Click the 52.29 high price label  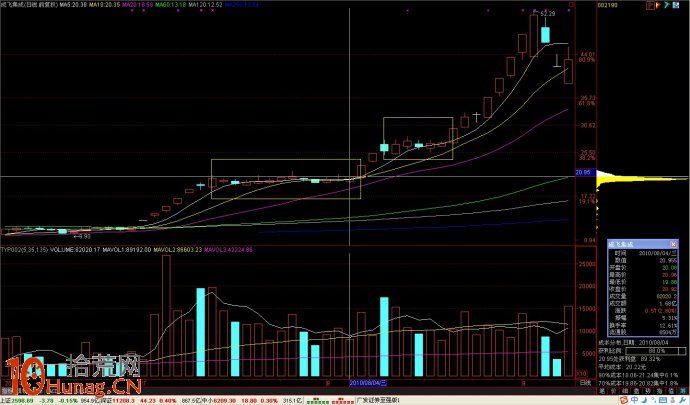tap(547, 14)
